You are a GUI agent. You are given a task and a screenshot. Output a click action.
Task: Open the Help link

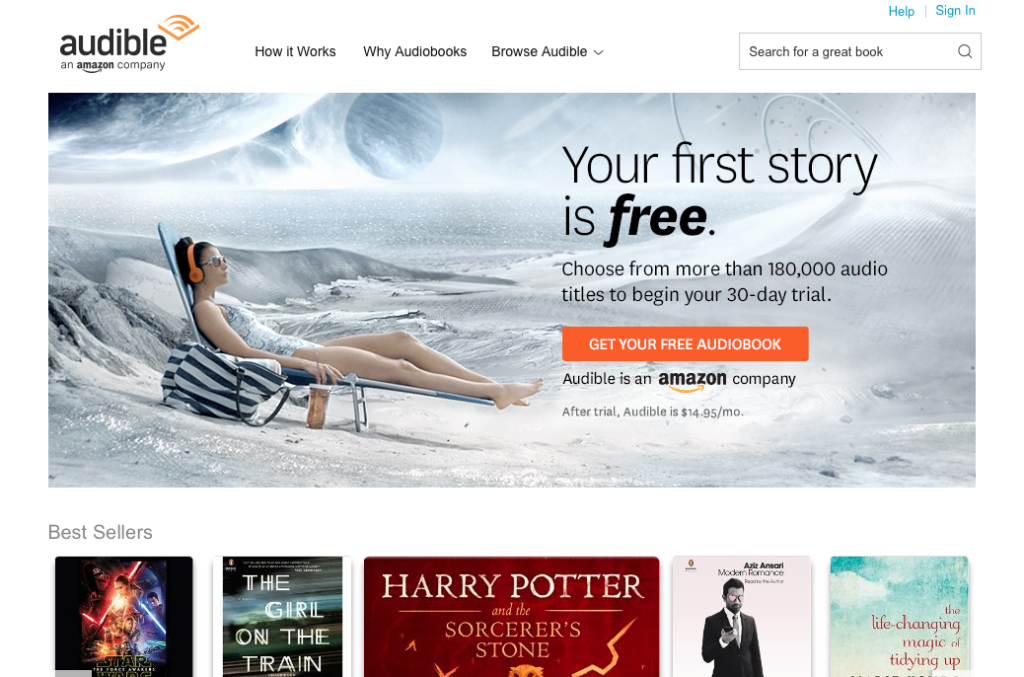[x=901, y=11]
